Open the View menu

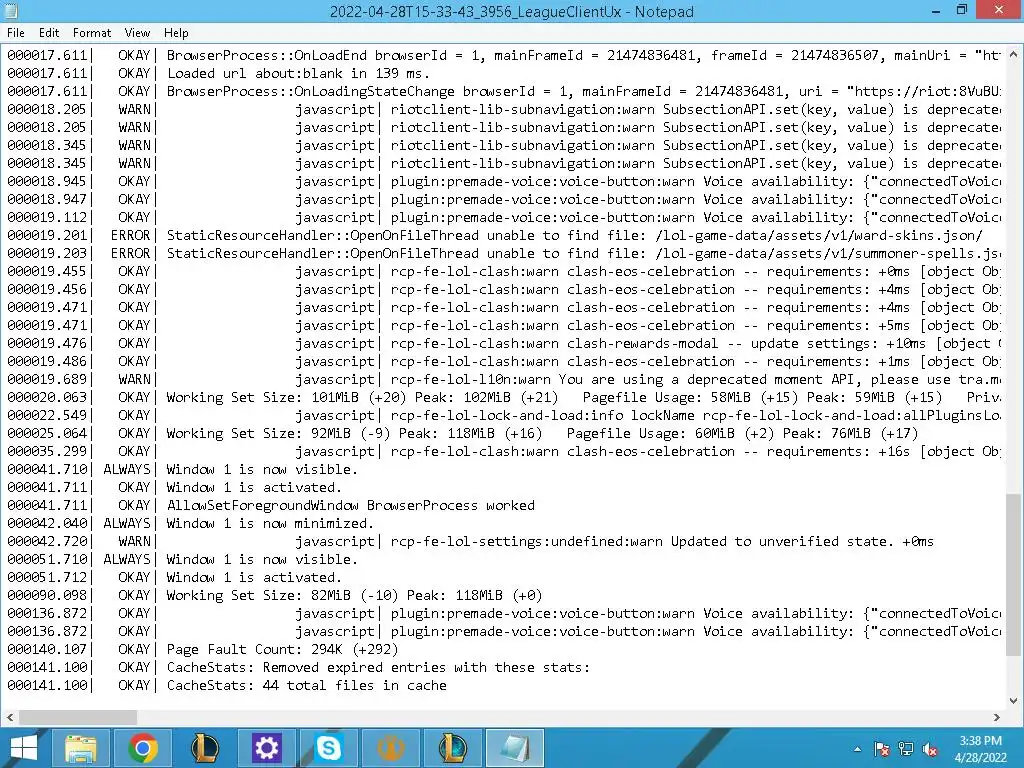[137, 33]
